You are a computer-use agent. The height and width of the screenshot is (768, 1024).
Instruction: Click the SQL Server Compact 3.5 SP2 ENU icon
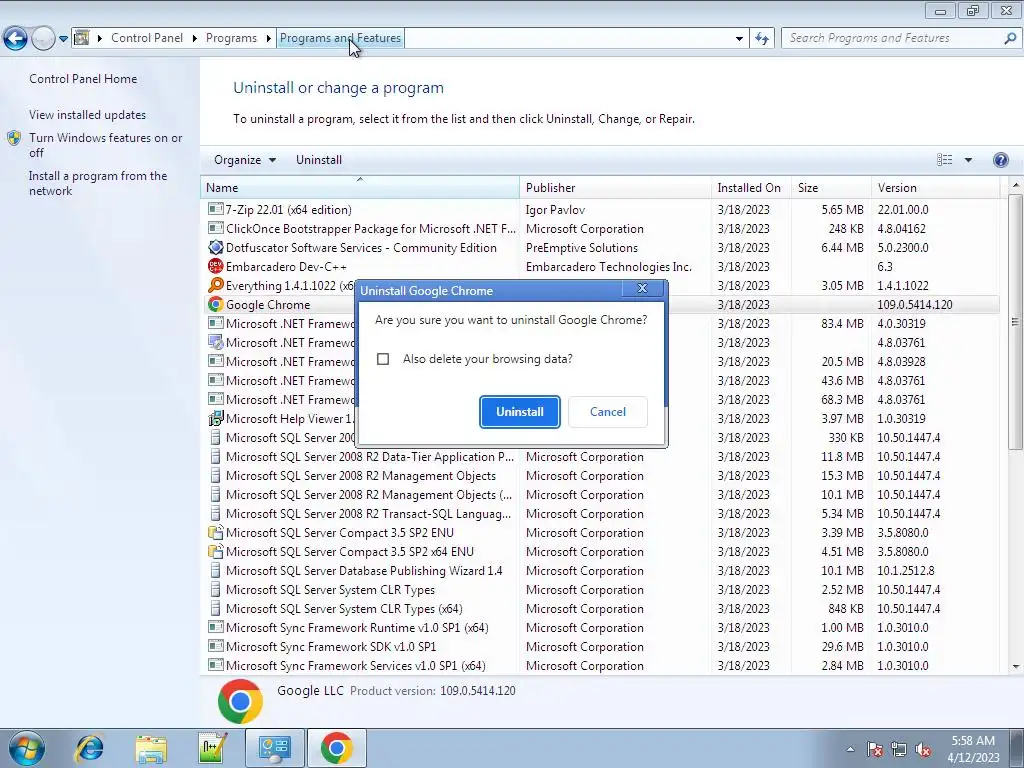(x=216, y=532)
